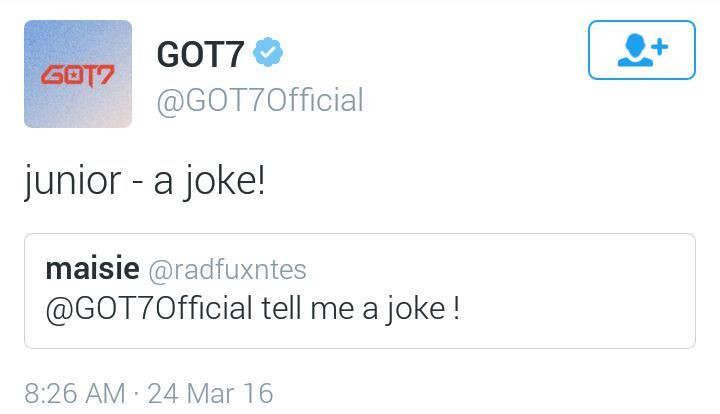
Task: Open the GOT7 display name link
Action: 200,55
